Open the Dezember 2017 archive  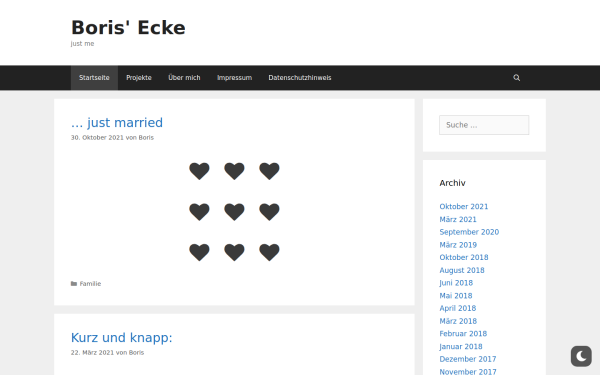click(x=468, y=359)
